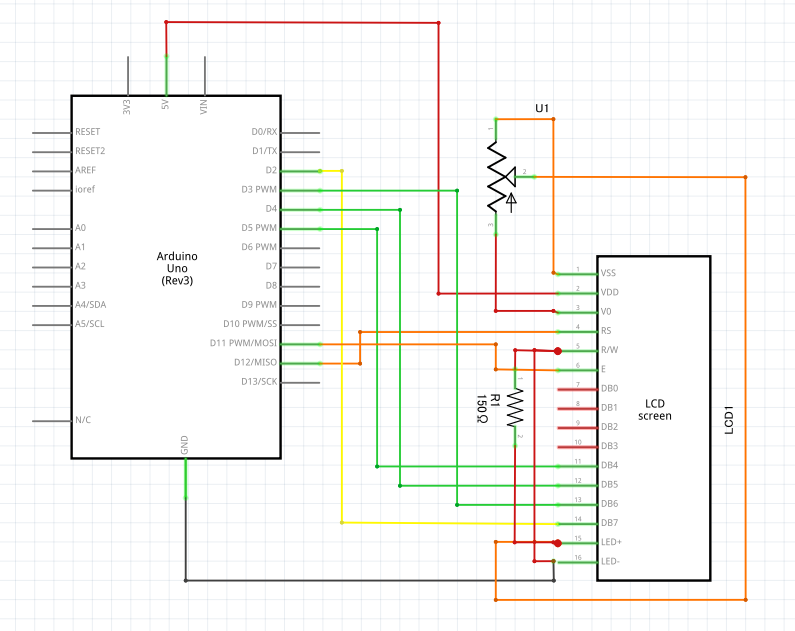Click the LCD VSS pin label
Image resolution: width=795 pixels, height=631 pixels.
[608, 273]
